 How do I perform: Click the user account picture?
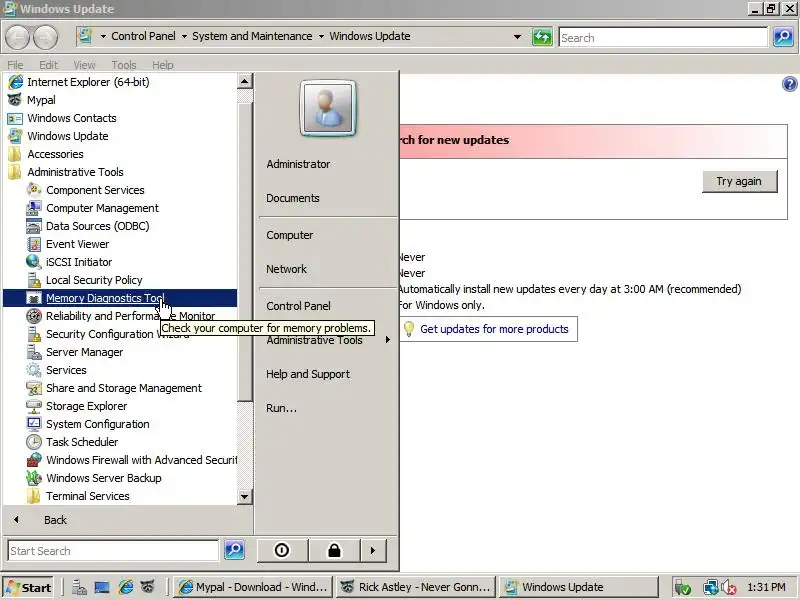coord(328,108)
